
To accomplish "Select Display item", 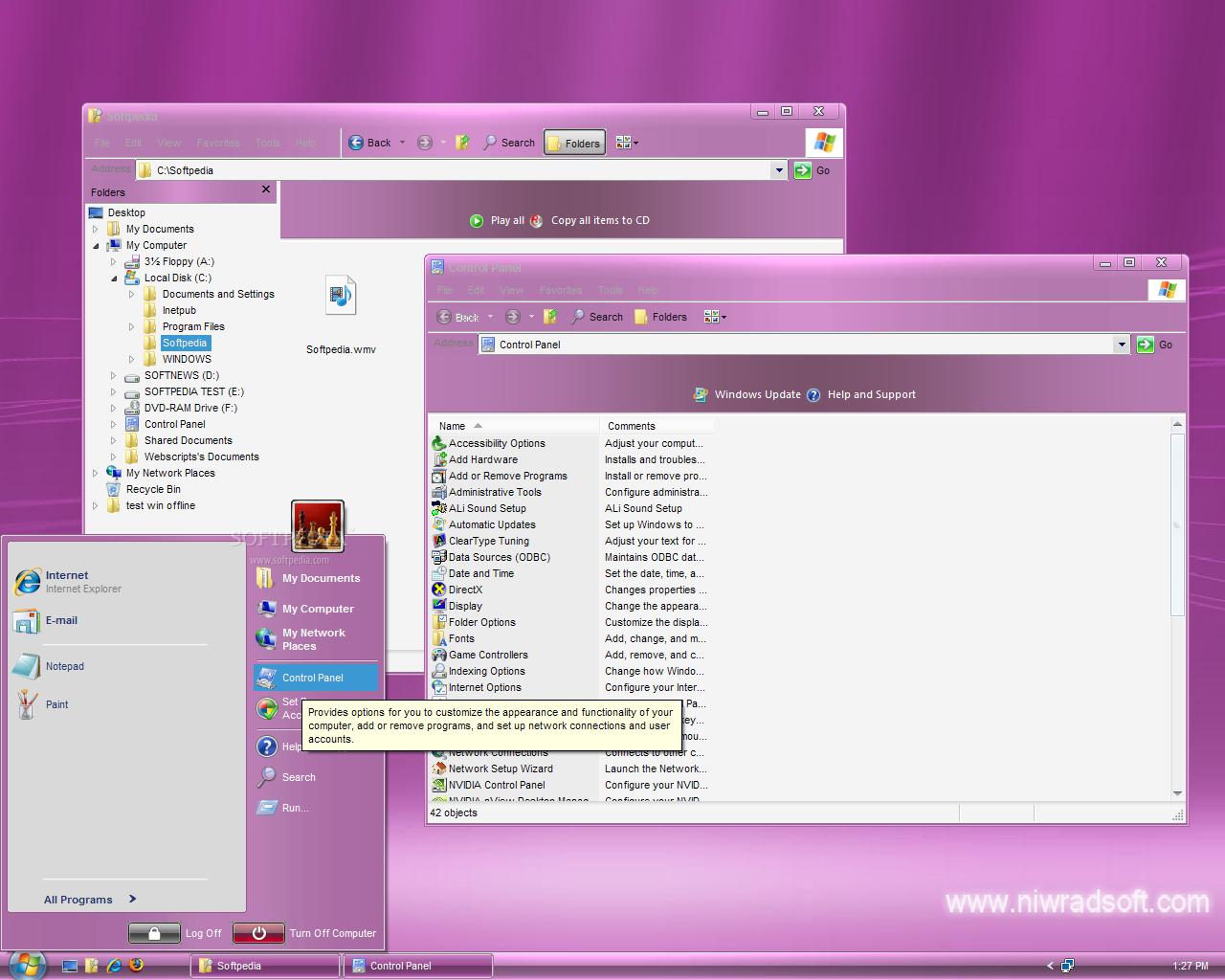I will (457, 606).
